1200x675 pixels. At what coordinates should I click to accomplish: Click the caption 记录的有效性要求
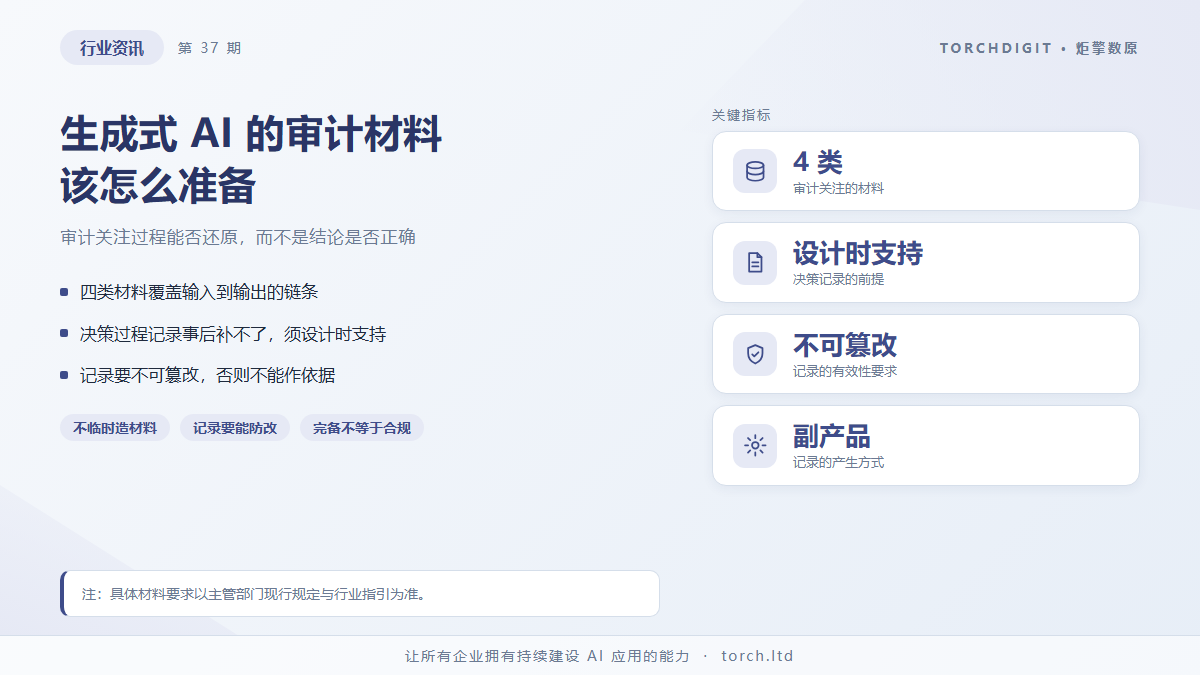tap(845, 371)
